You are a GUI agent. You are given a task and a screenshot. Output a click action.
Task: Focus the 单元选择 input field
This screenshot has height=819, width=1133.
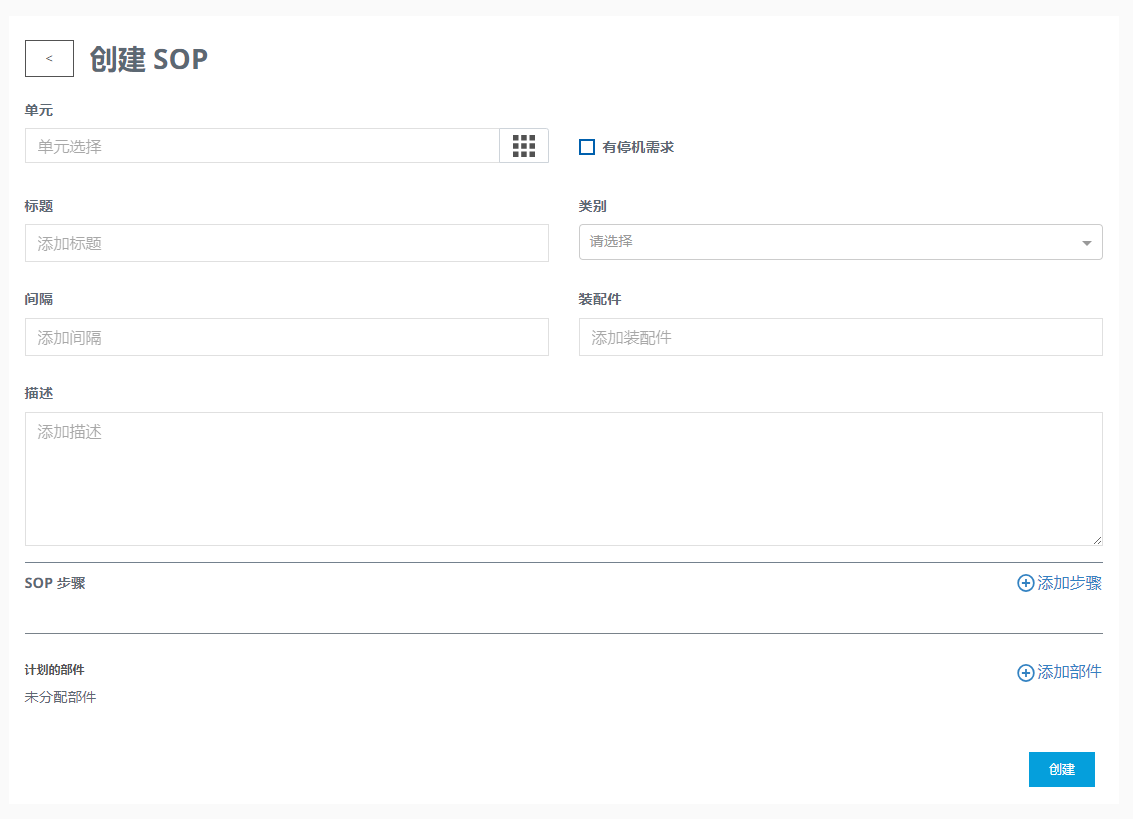[262, 146]
